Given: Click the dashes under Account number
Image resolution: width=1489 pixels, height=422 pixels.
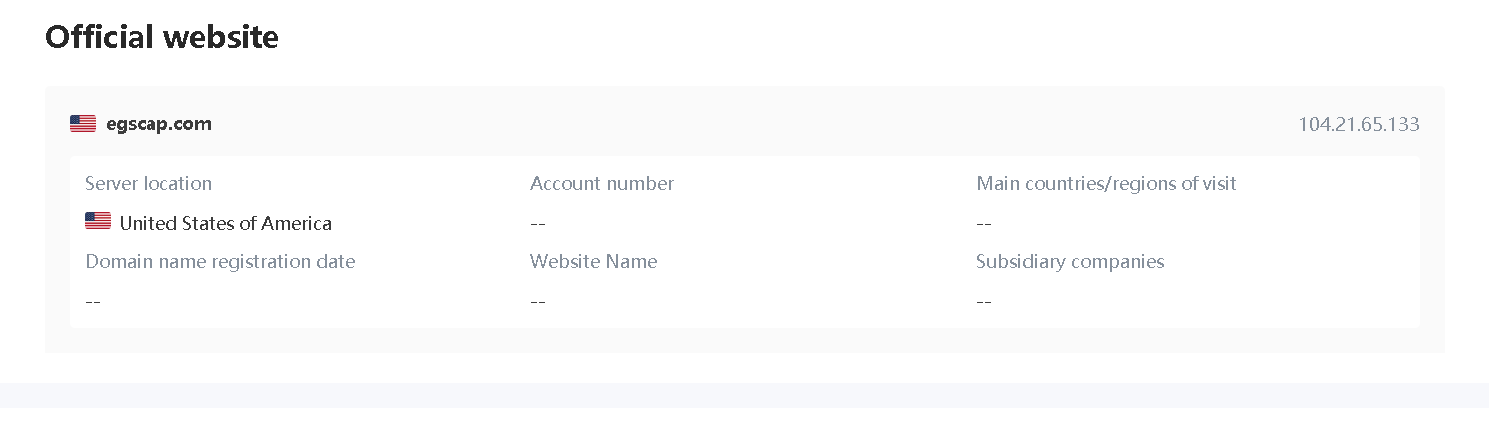Looking at the screenshot, I should [x=538, y=223].
